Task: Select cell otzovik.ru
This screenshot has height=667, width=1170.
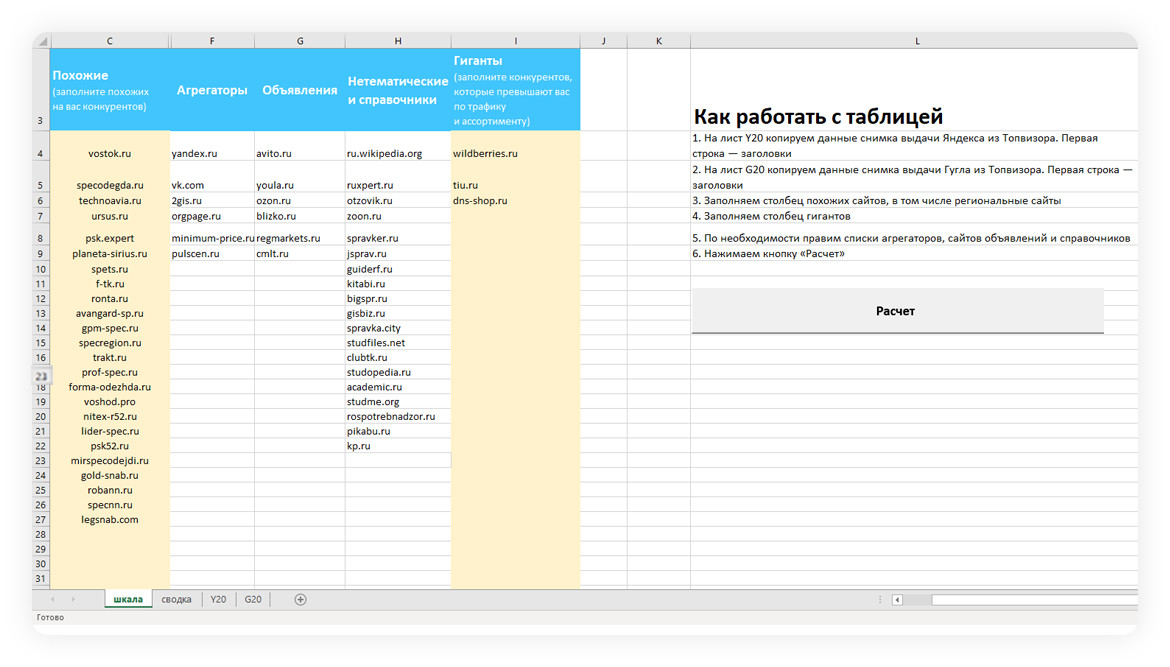Action: (x=398, y=200)
